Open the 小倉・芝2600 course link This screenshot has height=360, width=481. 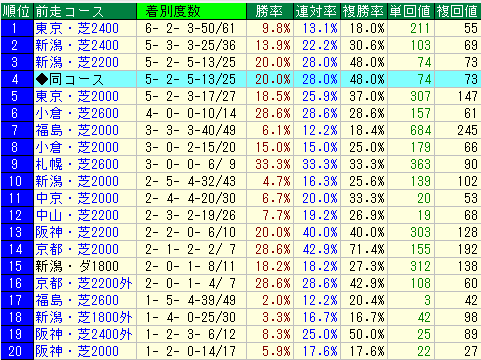[x=77, y=113]
